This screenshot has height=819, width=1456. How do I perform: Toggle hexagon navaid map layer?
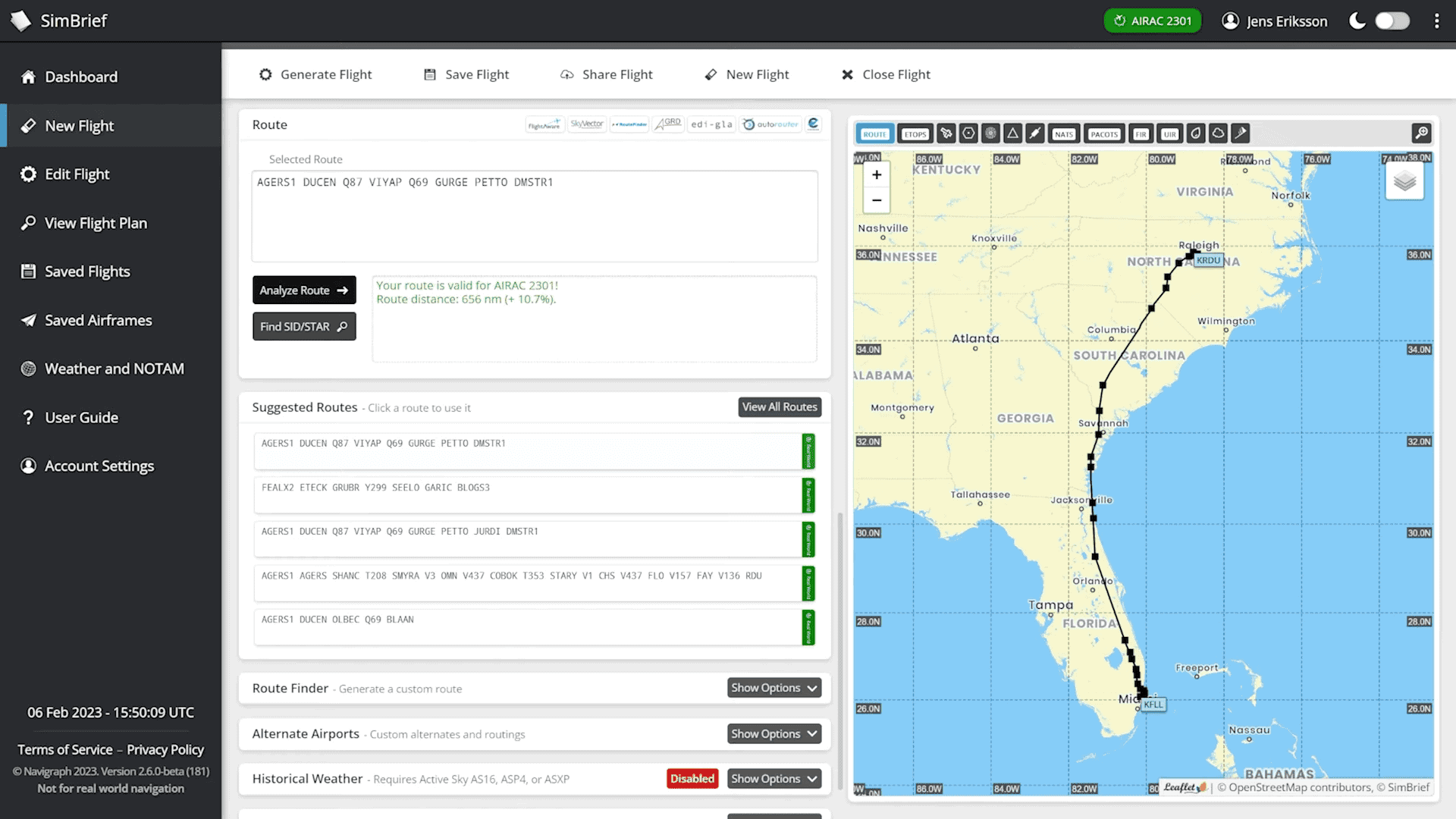click(968, 134)
